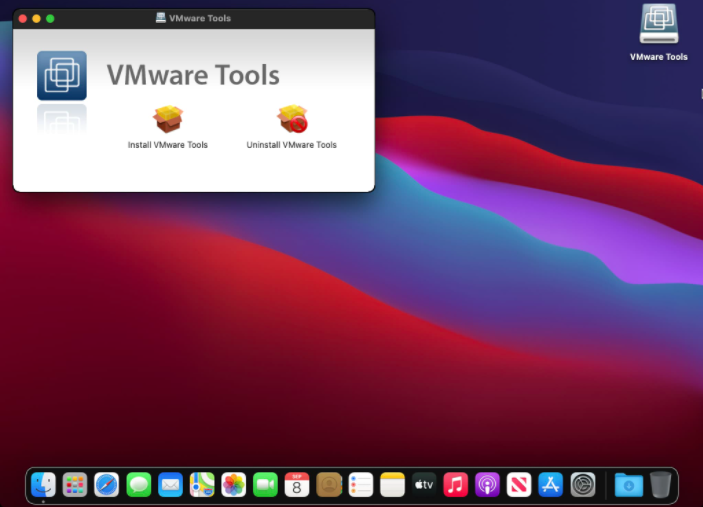Launch Maps from the Dock
The width and height of the screenshot is (703, 507).
[202, 485]
